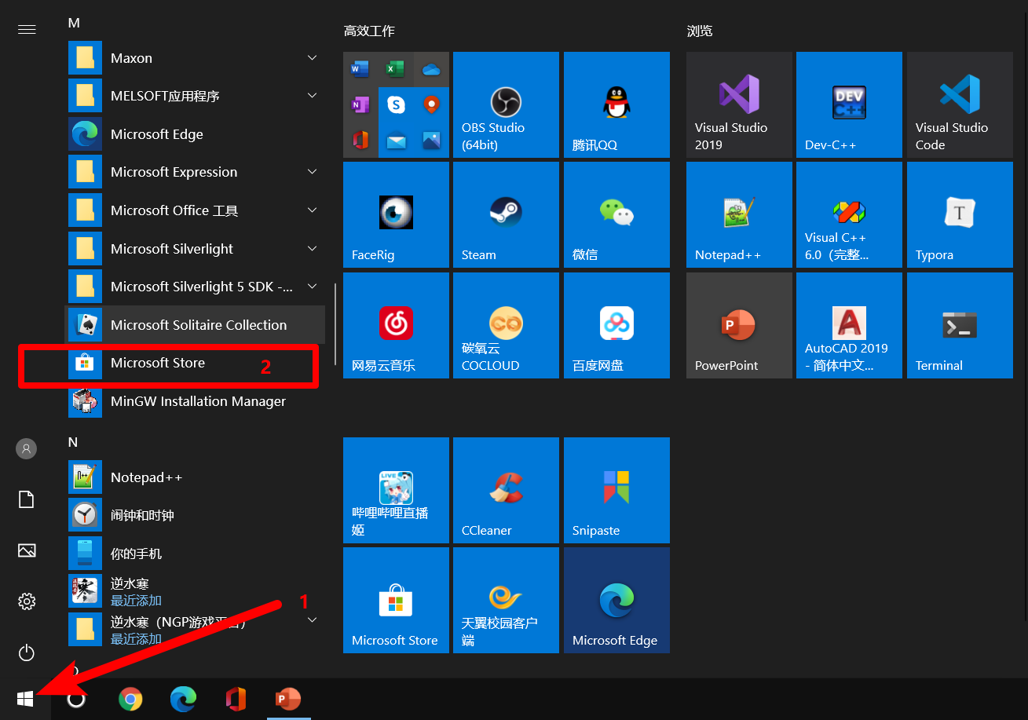Launch 逆水寒 game from the app list
1028x720 pixels.
(x=196, y=591)
